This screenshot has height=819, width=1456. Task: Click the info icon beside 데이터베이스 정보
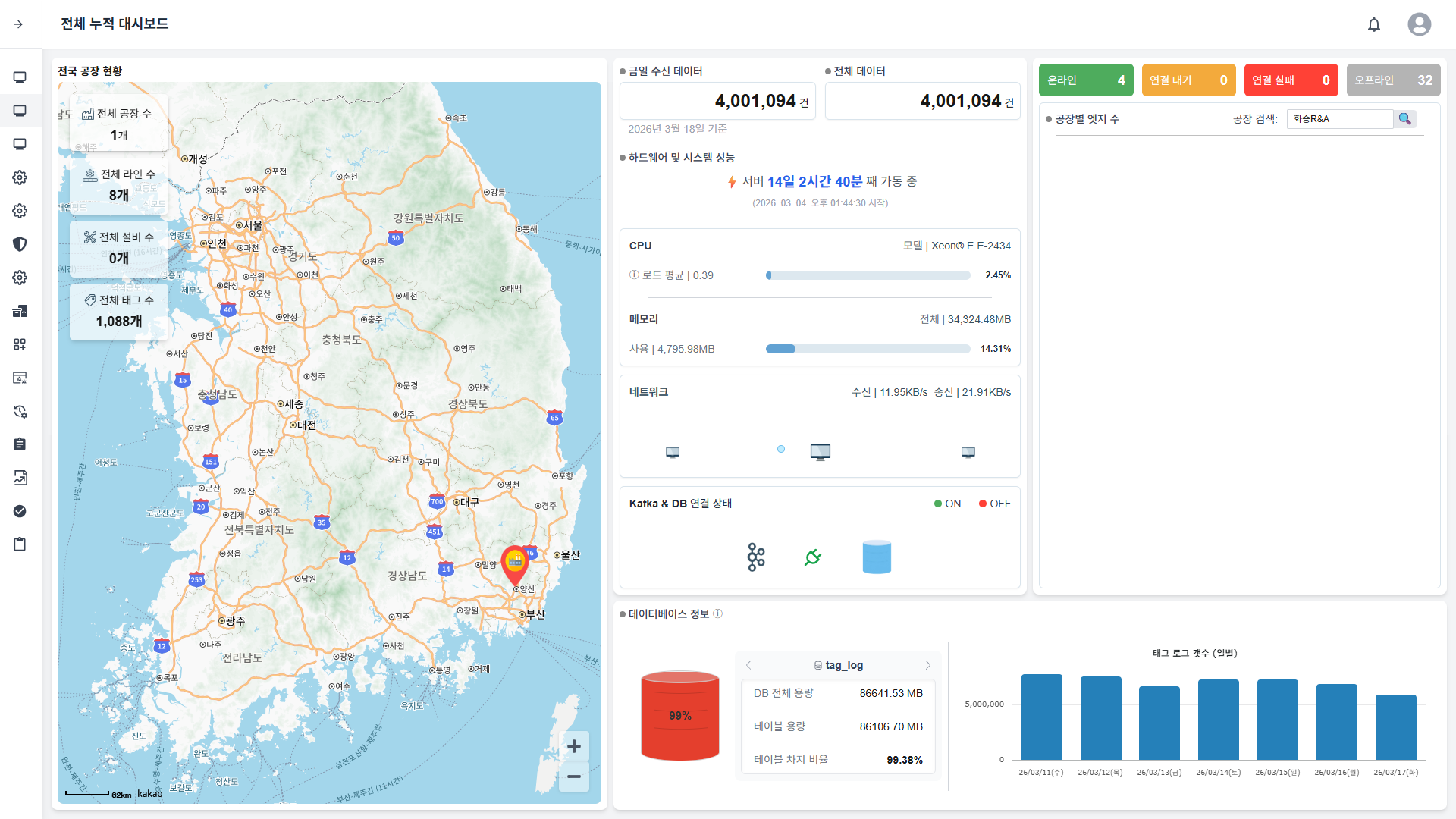[x=717, y=613]
